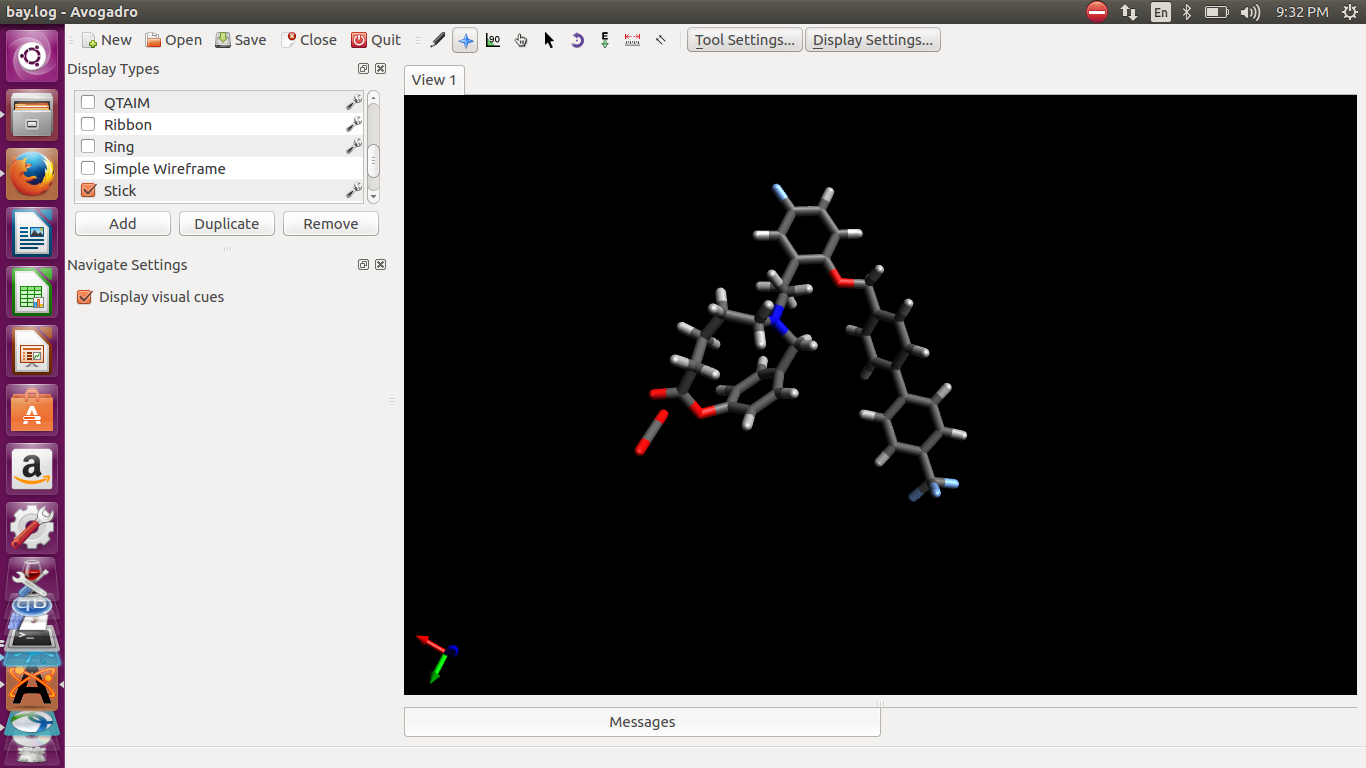This screenshot has height=768, width=1366.
Task: Select the Draw pencil tool
Action: (437, 40)
